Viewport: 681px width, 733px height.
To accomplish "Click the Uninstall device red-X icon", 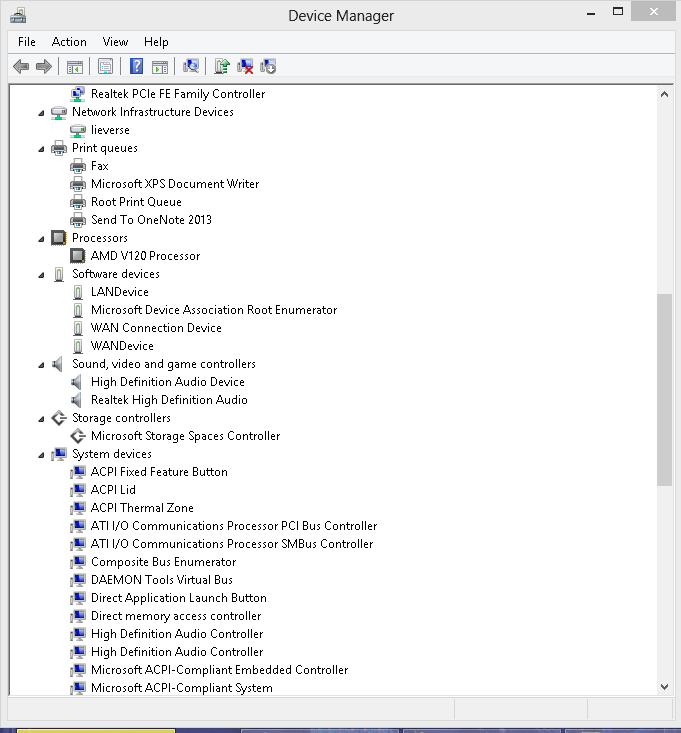I will 245,66.
